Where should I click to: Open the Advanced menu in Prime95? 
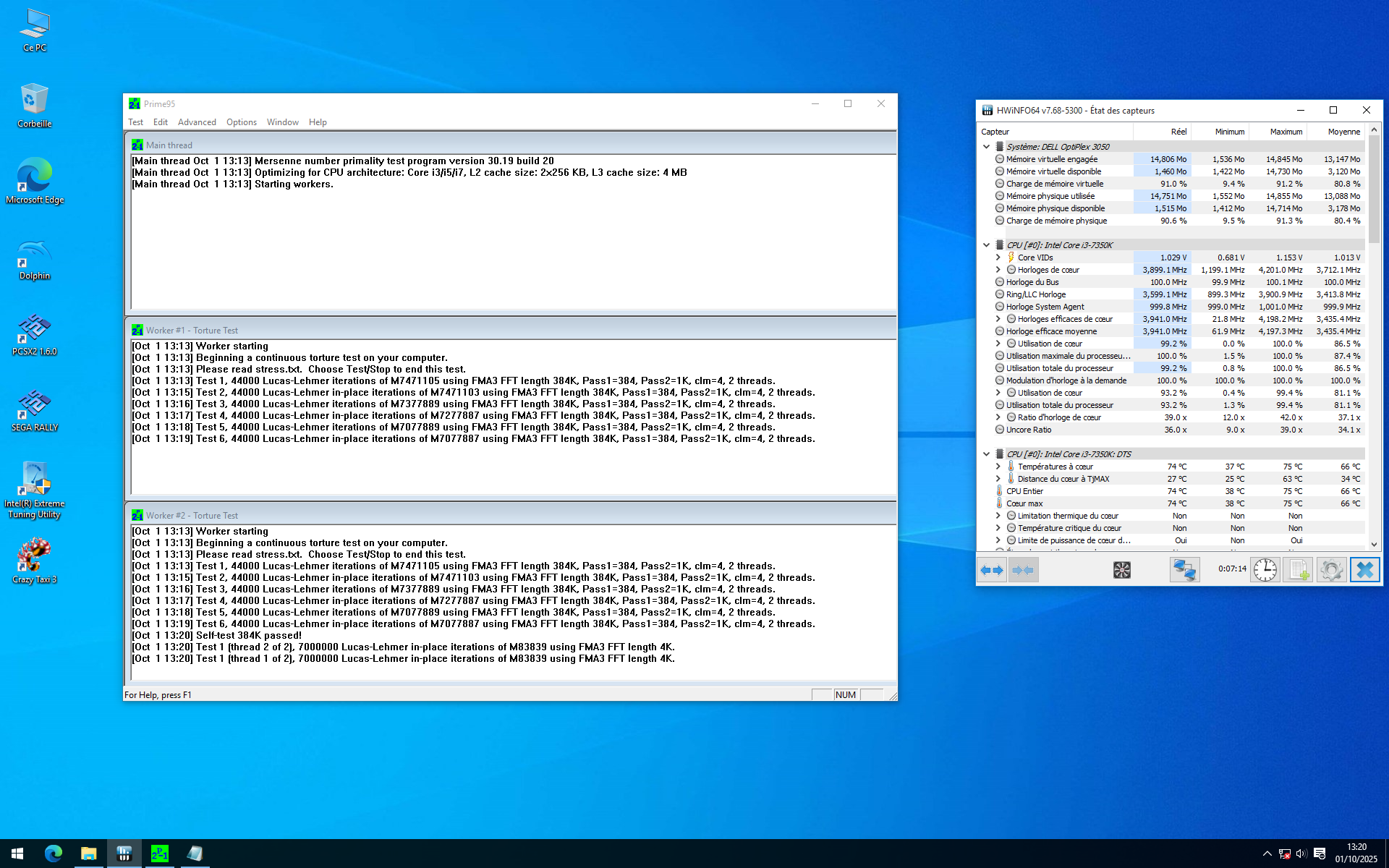197,122
